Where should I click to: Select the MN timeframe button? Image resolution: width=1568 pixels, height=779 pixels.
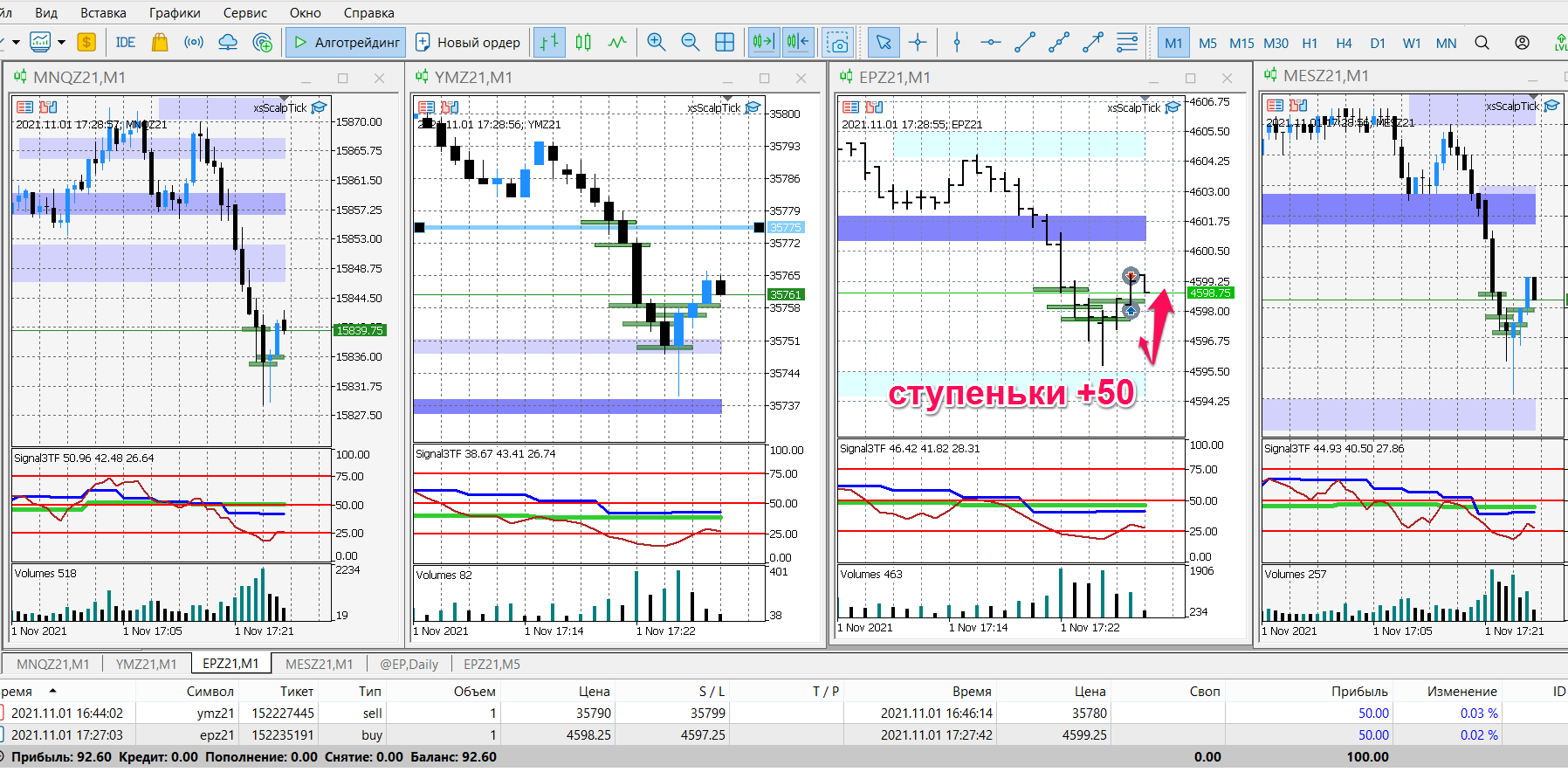click(x=1446, y=43)
